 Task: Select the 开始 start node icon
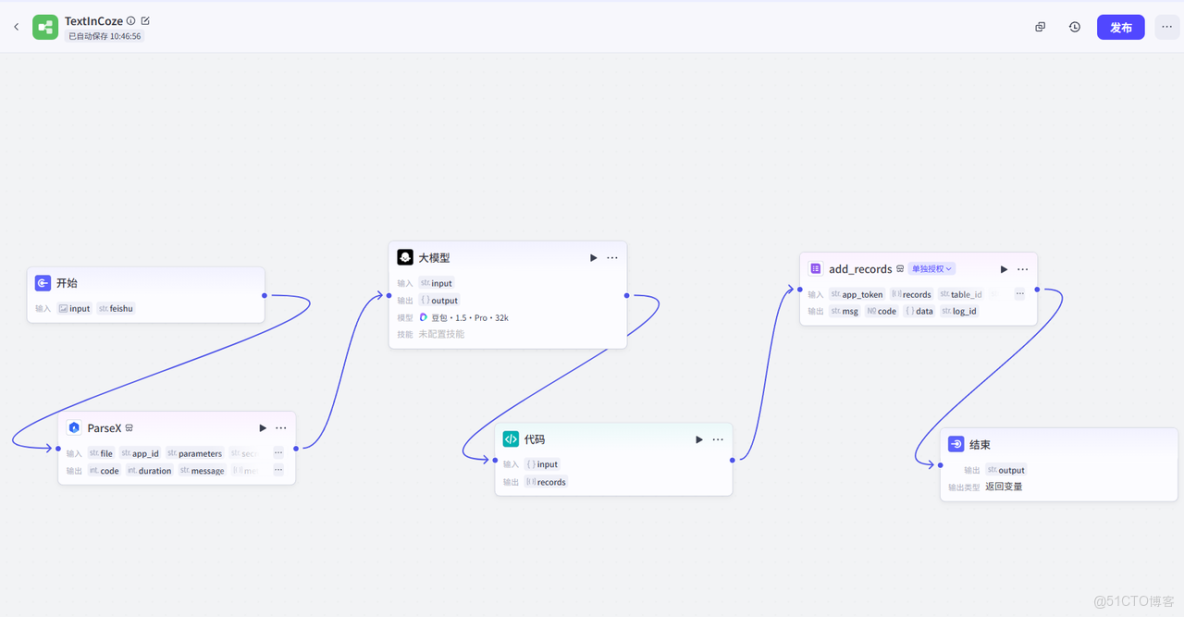43,283
